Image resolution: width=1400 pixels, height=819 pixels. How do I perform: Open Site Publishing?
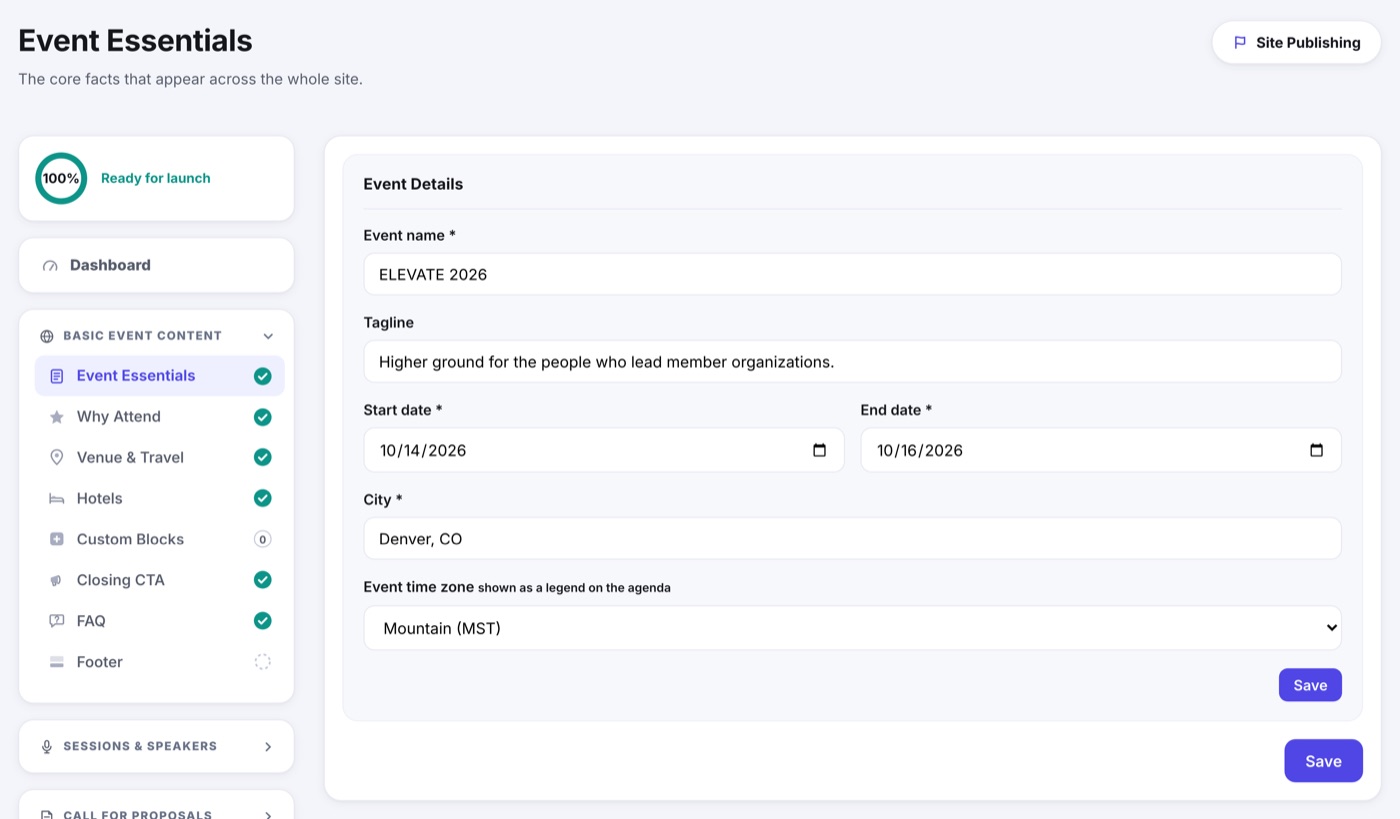click(x=1296, y=43)
